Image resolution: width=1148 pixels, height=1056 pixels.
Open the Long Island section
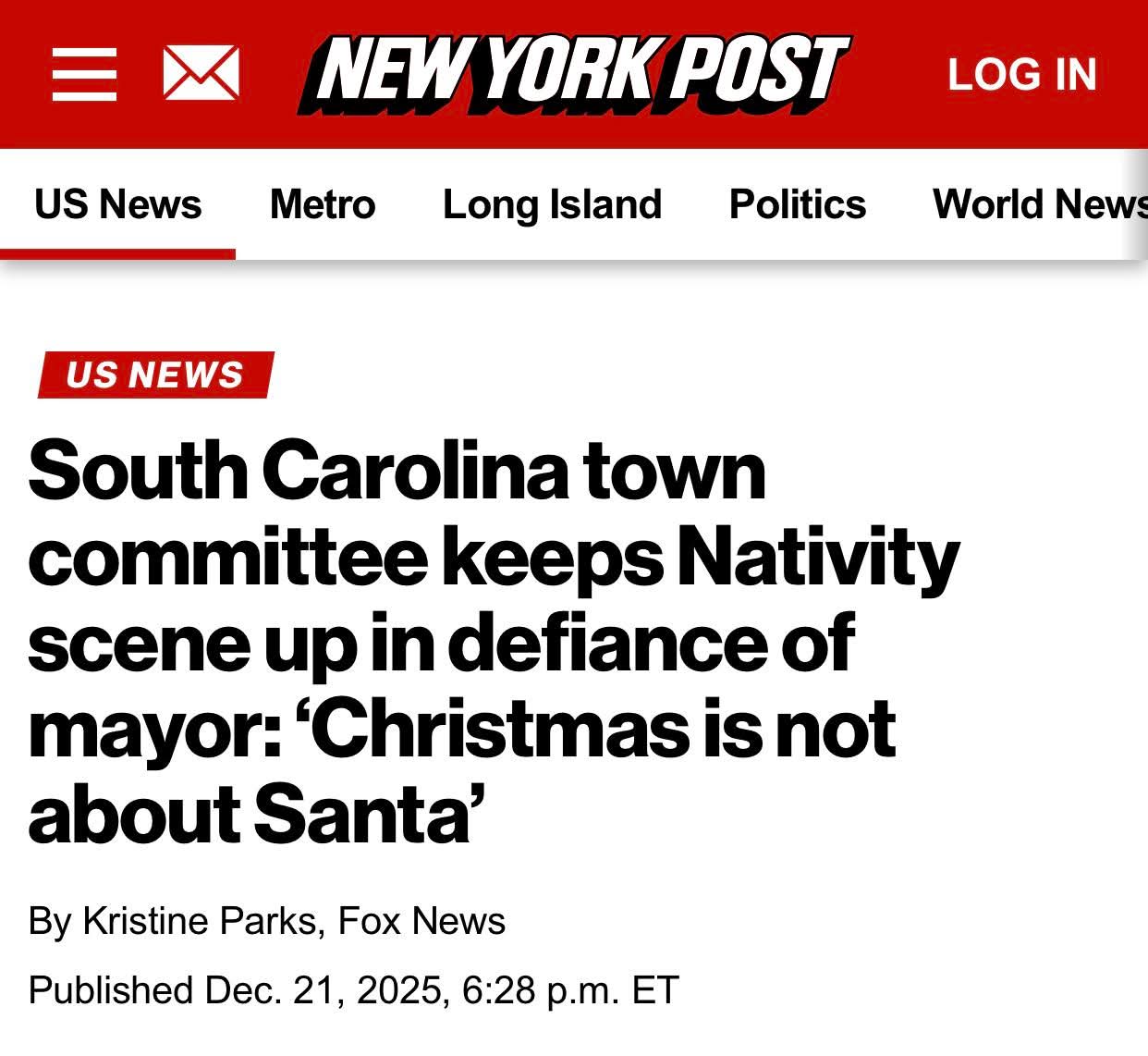(552, 204)
